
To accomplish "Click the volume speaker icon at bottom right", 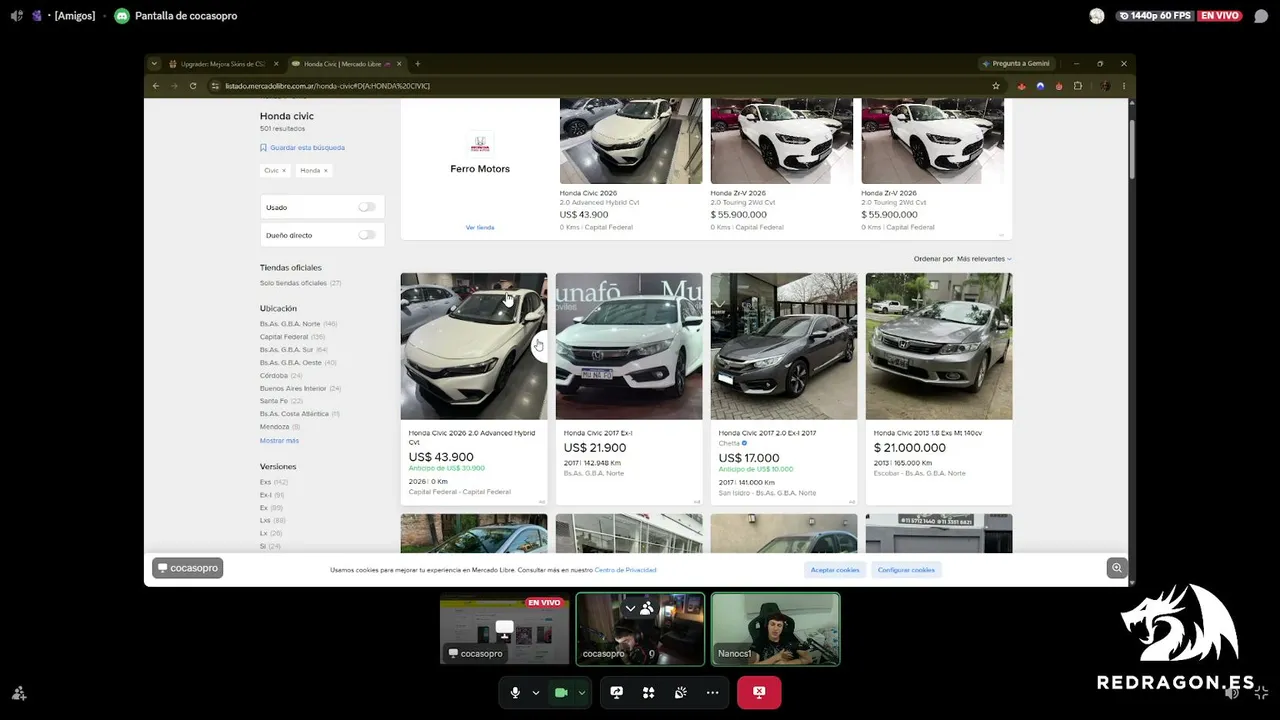I will click(x=1233, y=692).
